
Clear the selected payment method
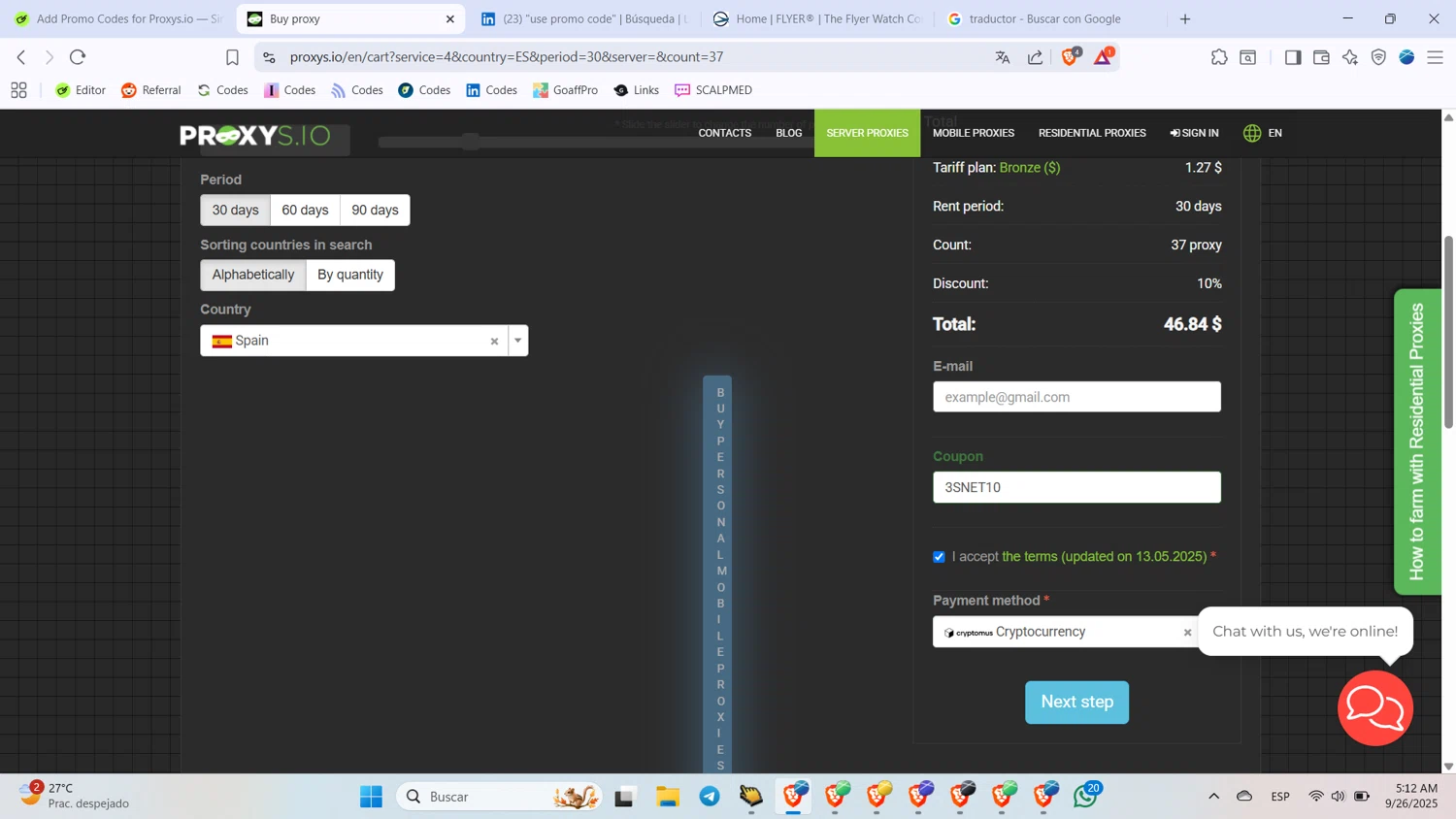(1187, 633)
